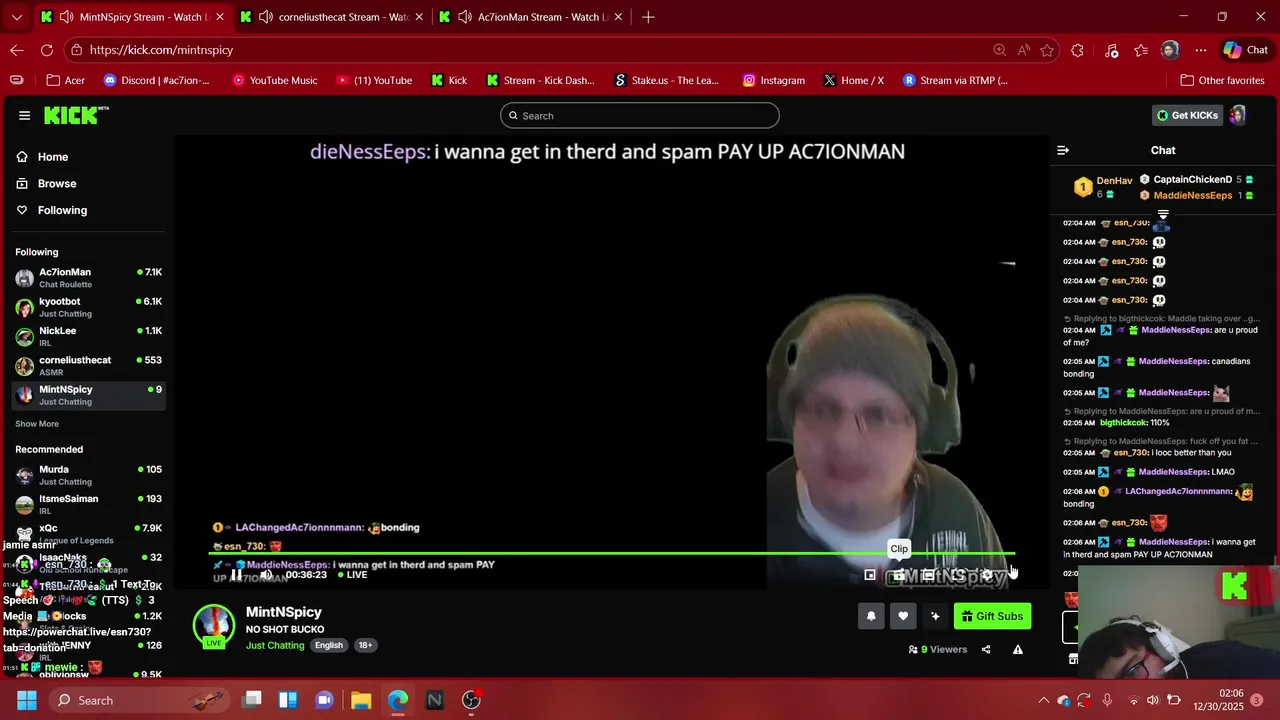Open browser extensions puzzle icon
Screen dimensions: 1280x720
point(1077,50)
